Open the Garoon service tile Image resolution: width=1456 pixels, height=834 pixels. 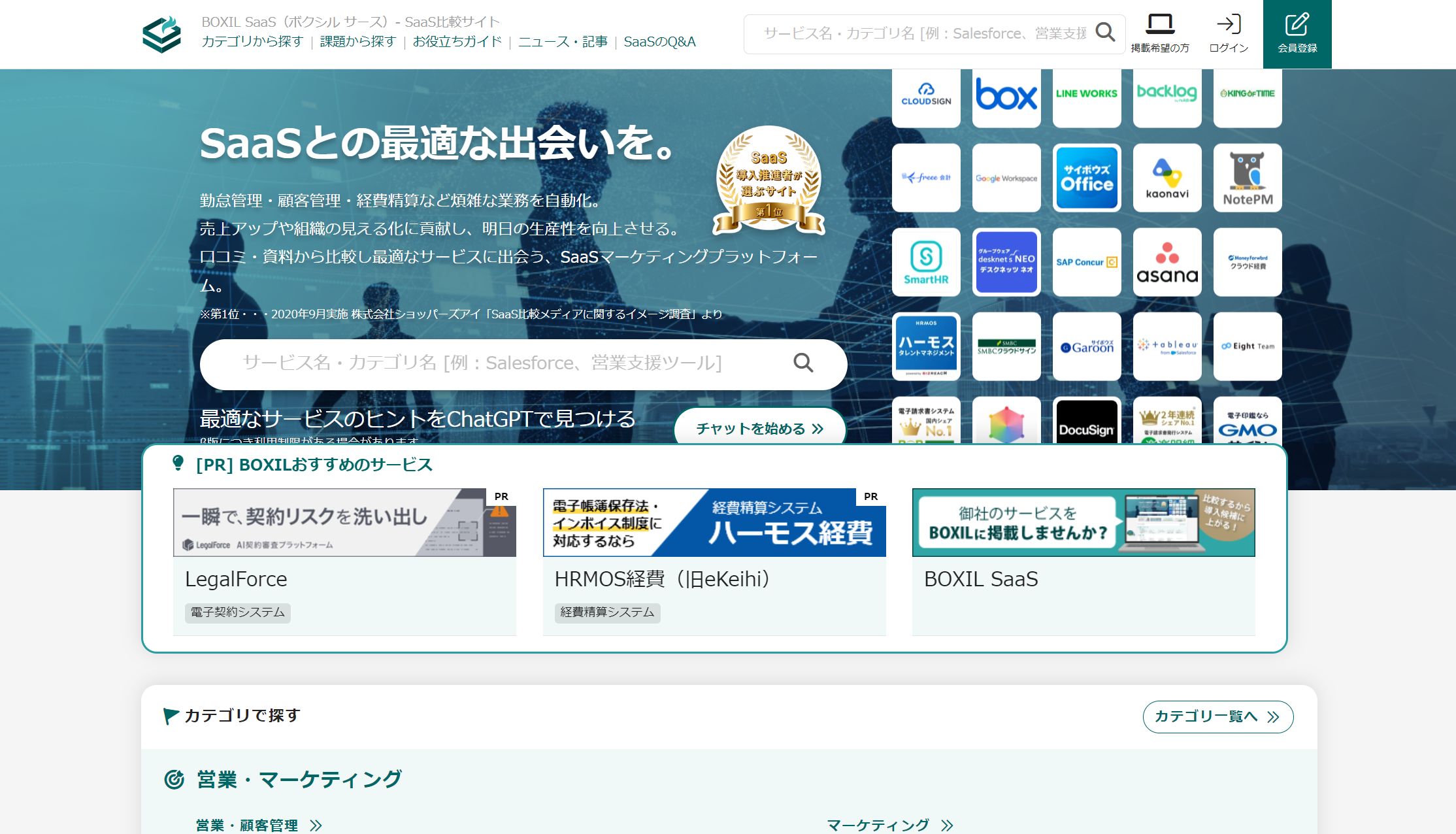pos(1087,346)
